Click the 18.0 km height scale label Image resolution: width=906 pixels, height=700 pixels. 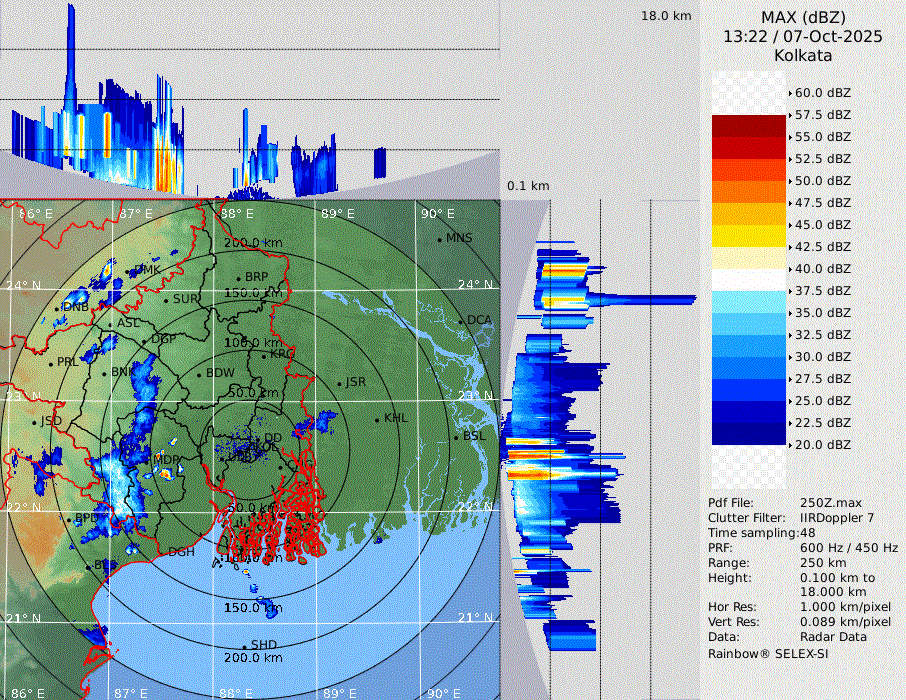tap(666, 16)
